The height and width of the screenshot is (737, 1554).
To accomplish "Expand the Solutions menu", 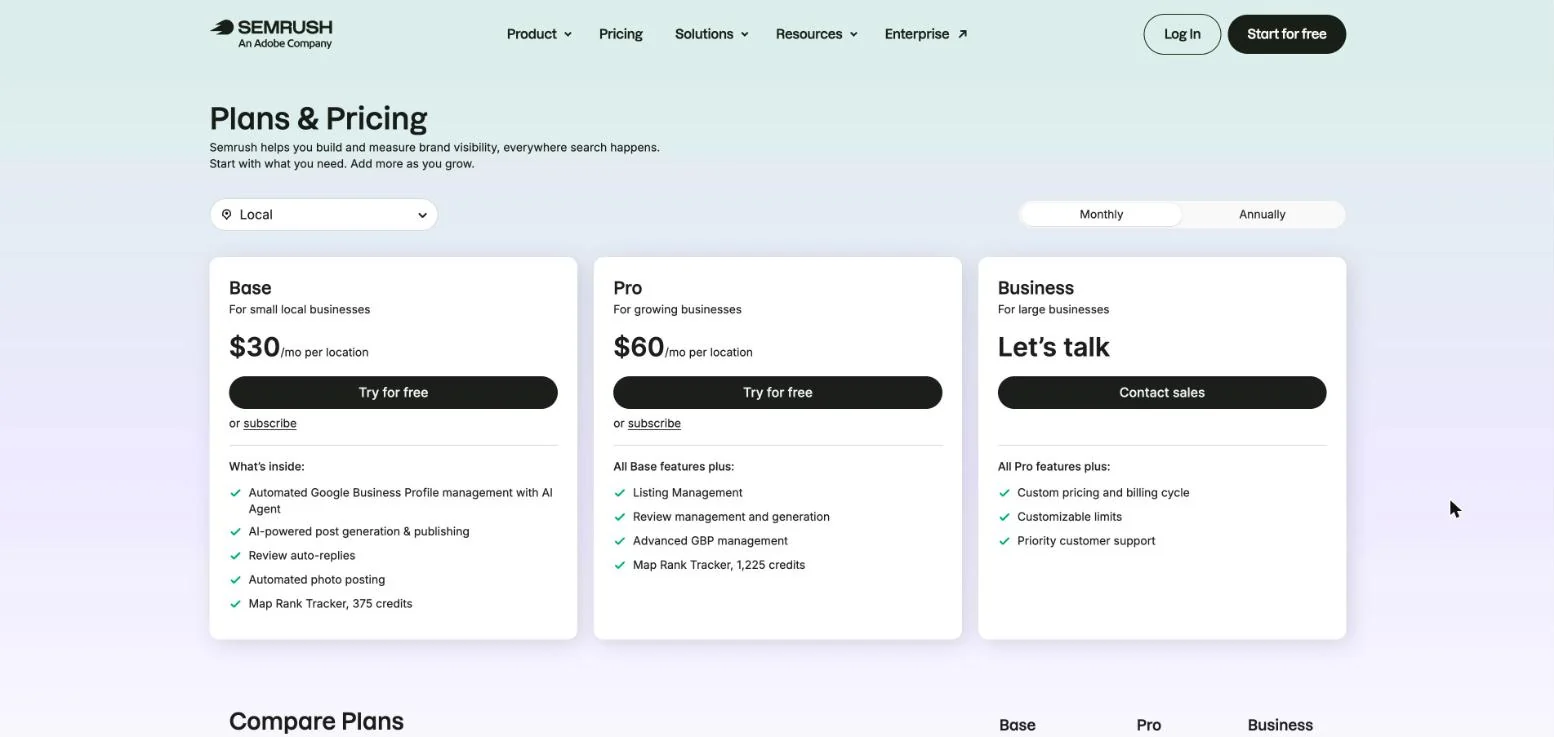I will click(711, 34).
